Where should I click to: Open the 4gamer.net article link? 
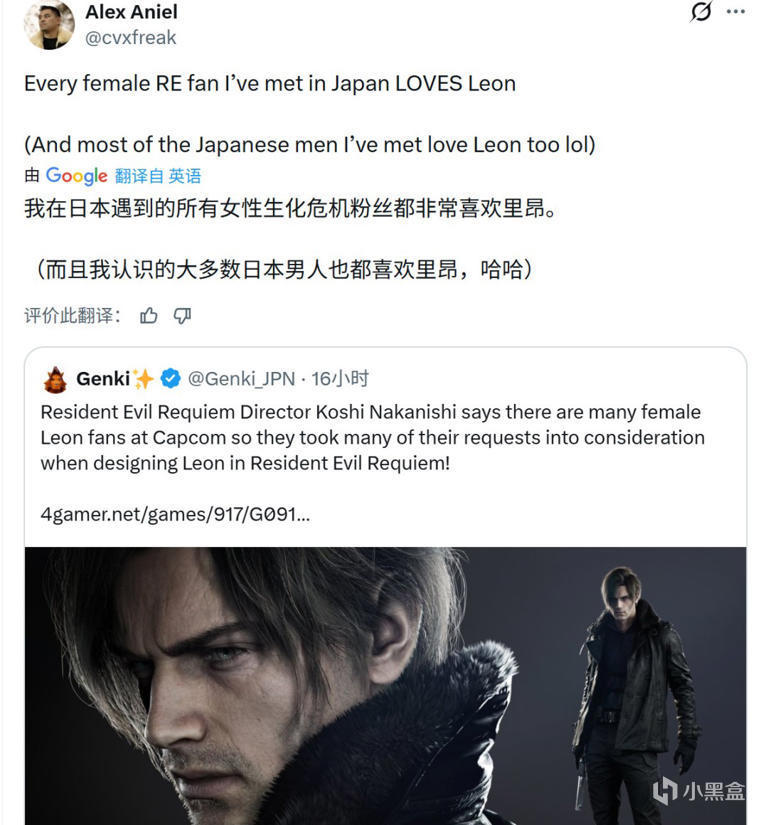pyautogui.click(x=175, y=514)
